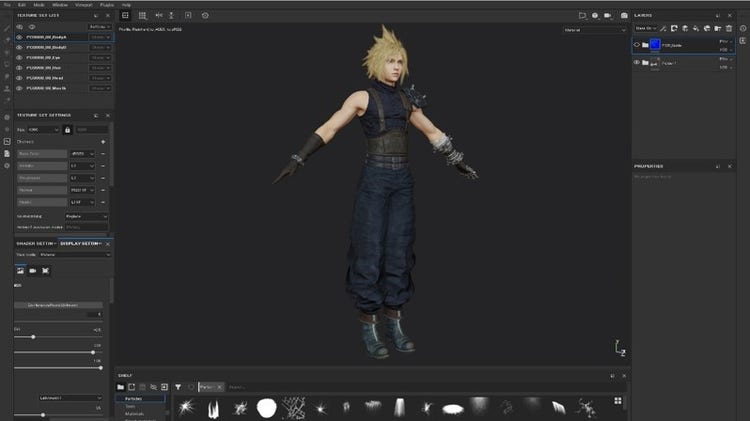Viewport: 750px width, 421px height.
Task: Open the folder icon in the Shelf toolbar
Action: point(121,387)
